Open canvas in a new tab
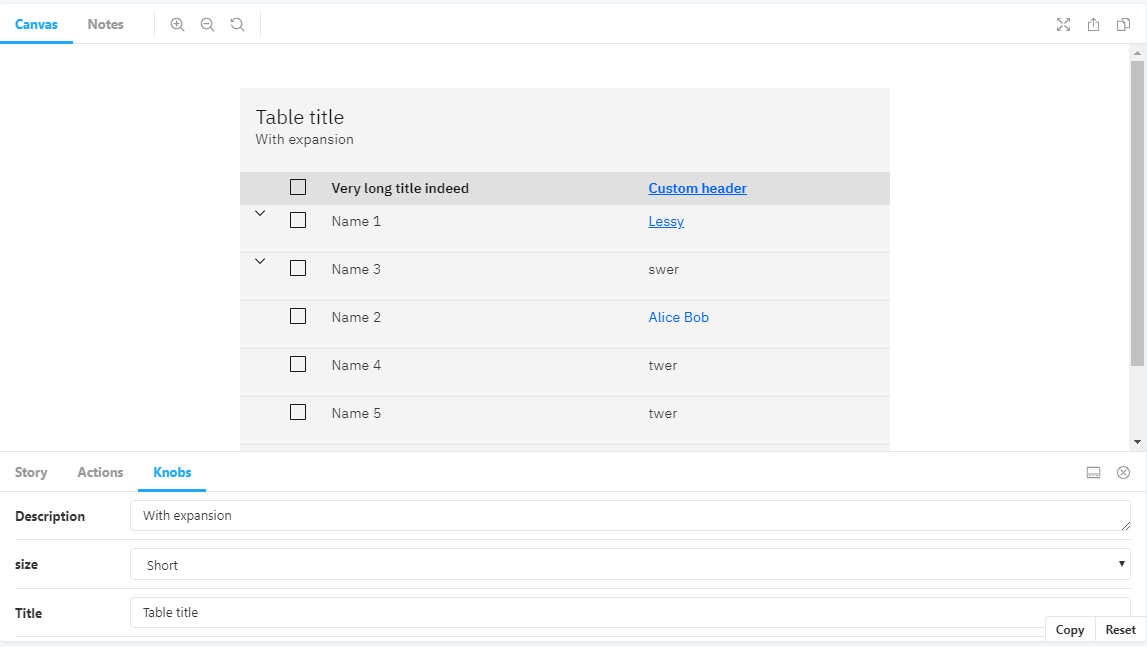Screen dimensions: 1147x647 [1123, 24]
